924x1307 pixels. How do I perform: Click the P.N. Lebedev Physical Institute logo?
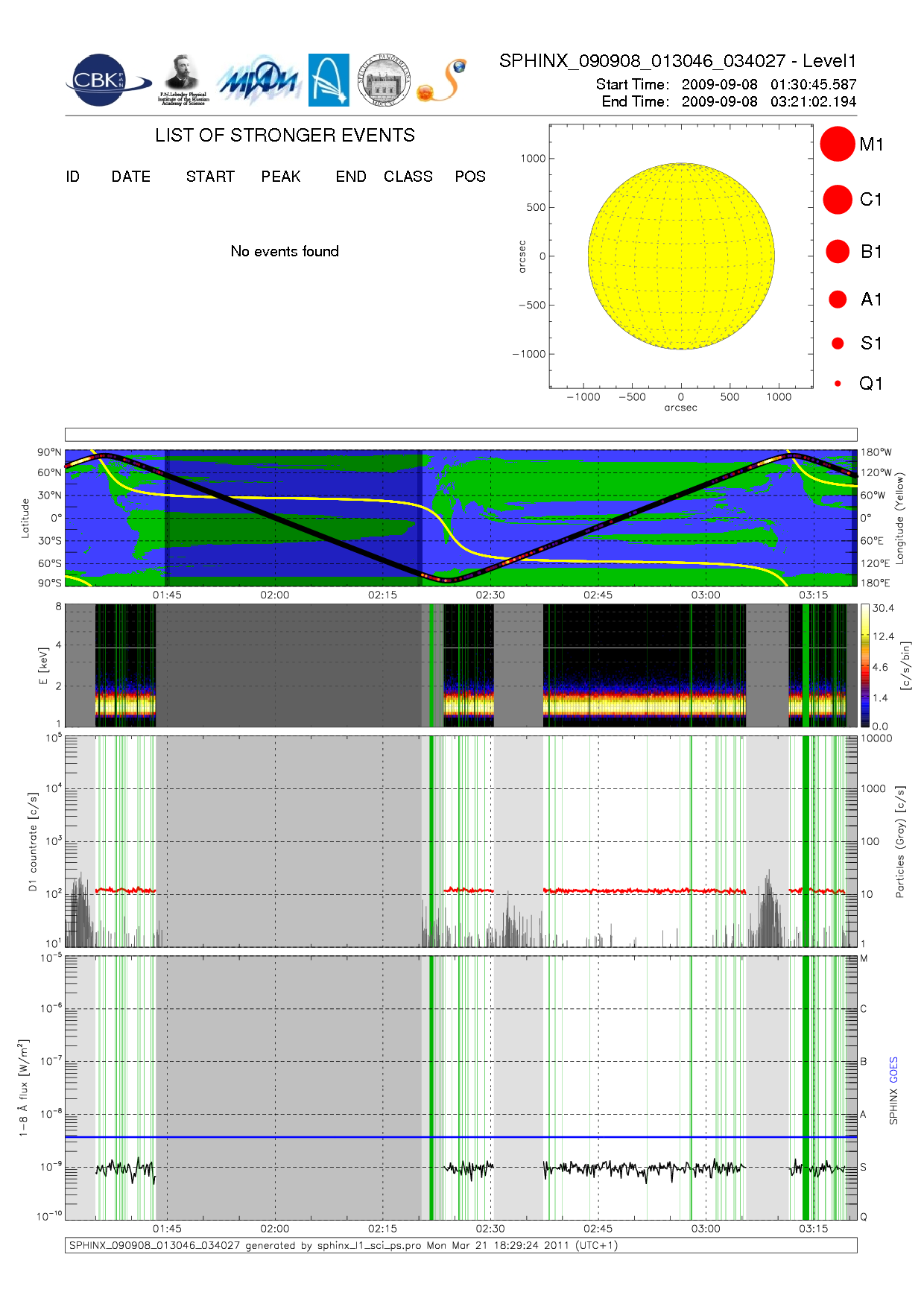tap(183, 80)
